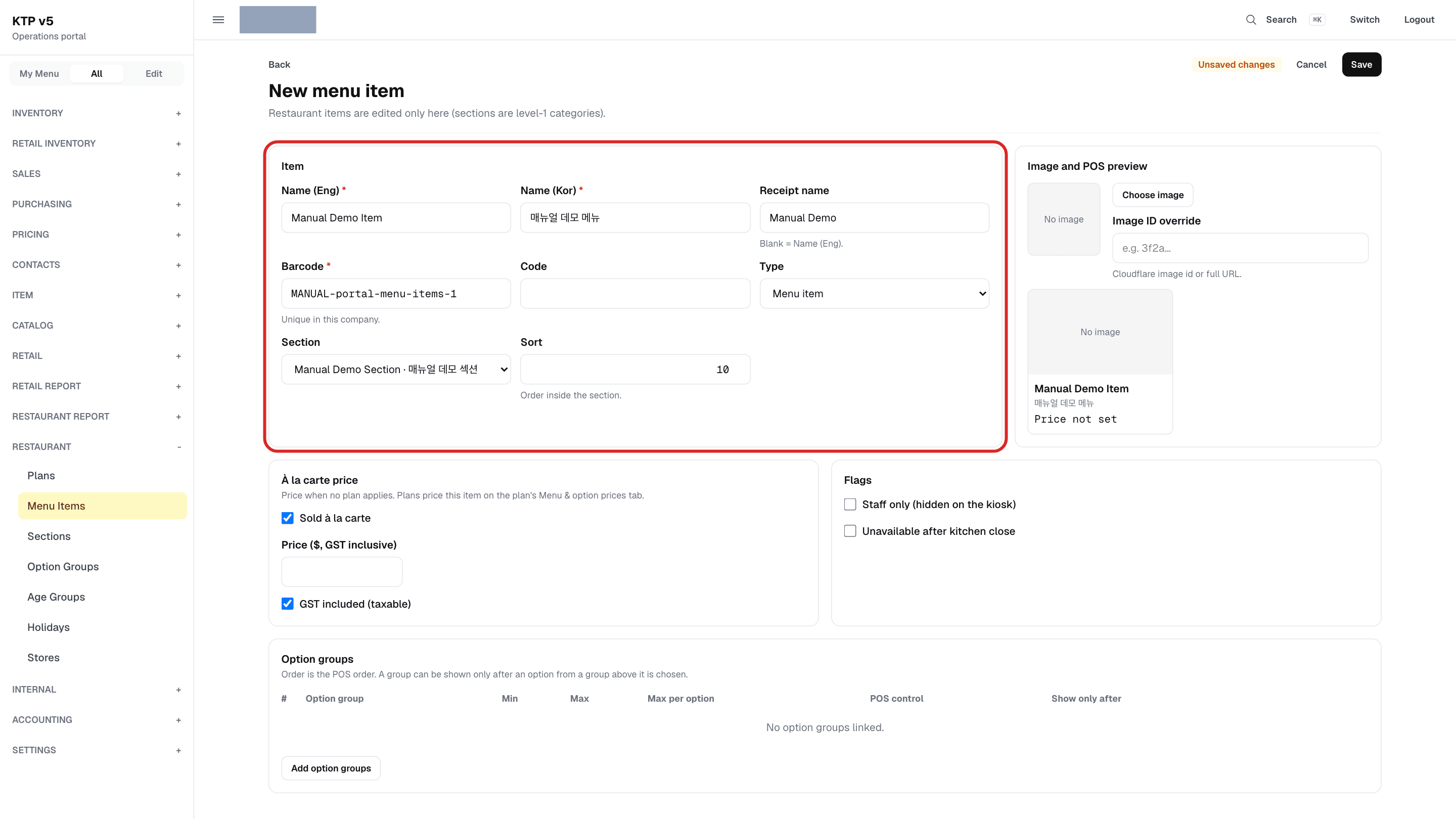Expand the SALES sidebar group
This screenshot has width=1456, height=819.
97,174
